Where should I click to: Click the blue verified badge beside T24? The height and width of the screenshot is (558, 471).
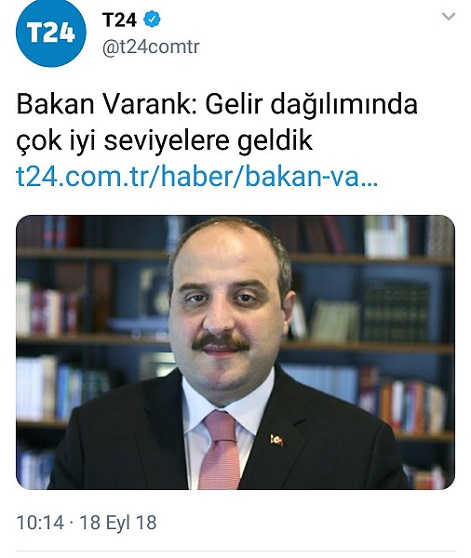(152, 20)
